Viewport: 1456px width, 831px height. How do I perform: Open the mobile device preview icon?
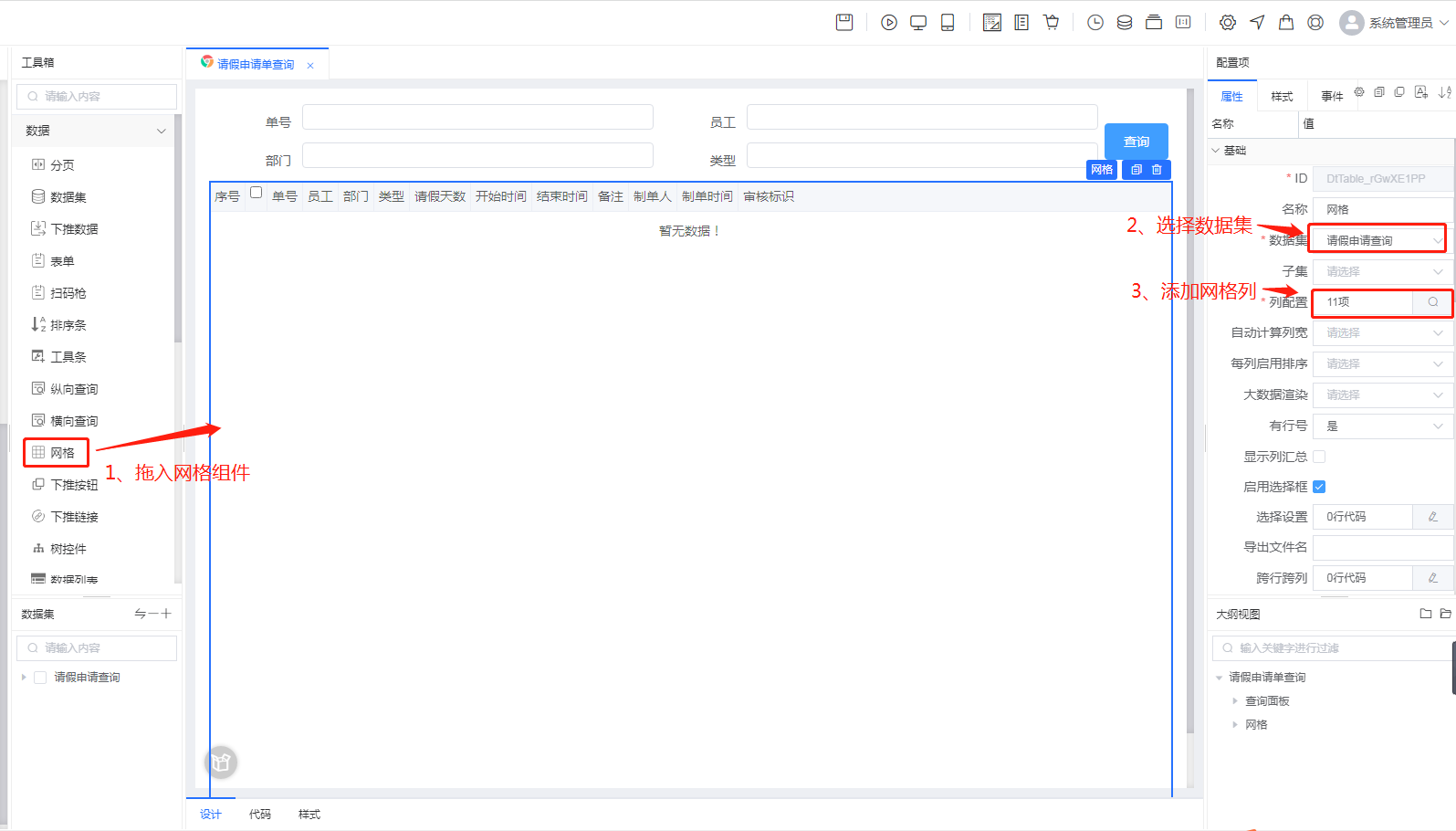click(x=948, y=23)
